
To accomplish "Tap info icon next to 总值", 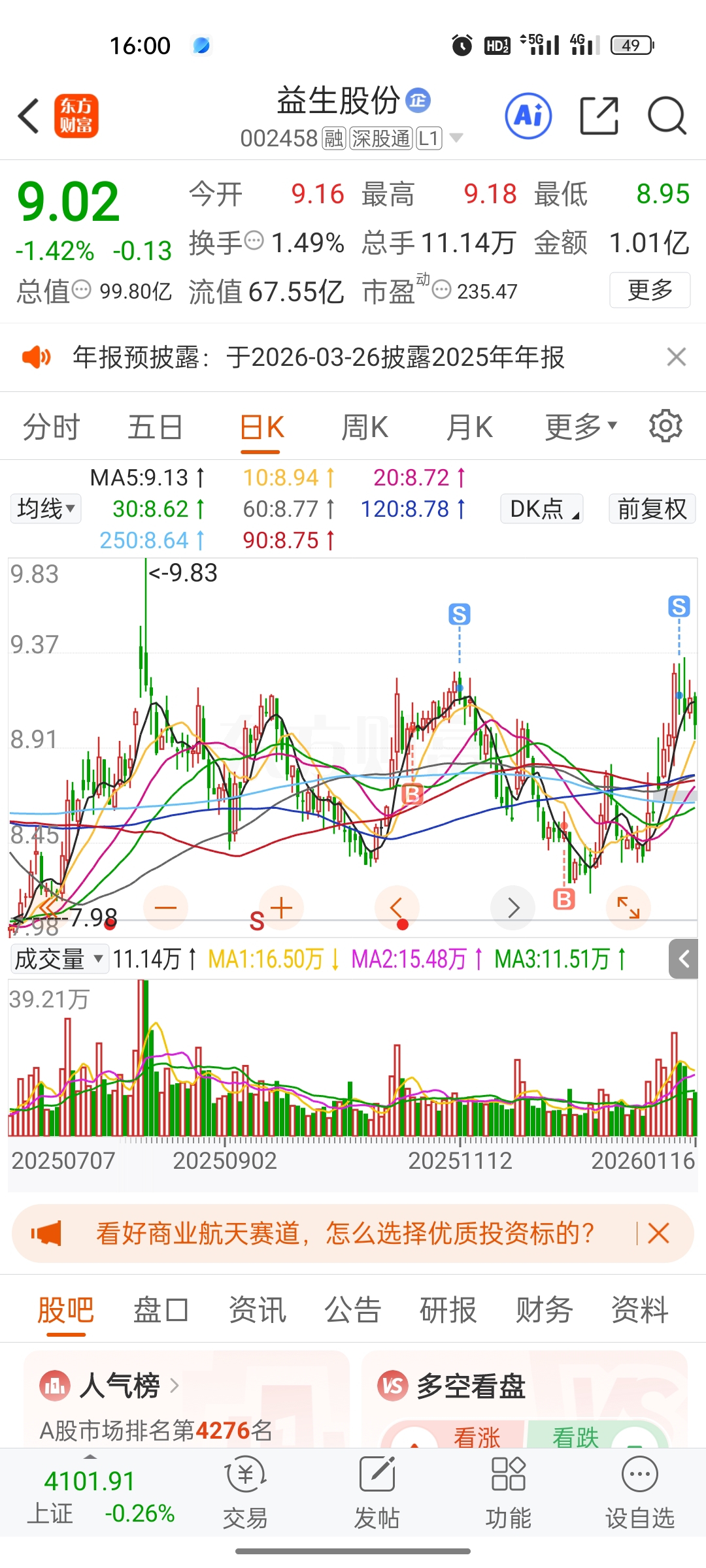I will tap(81, 289).
